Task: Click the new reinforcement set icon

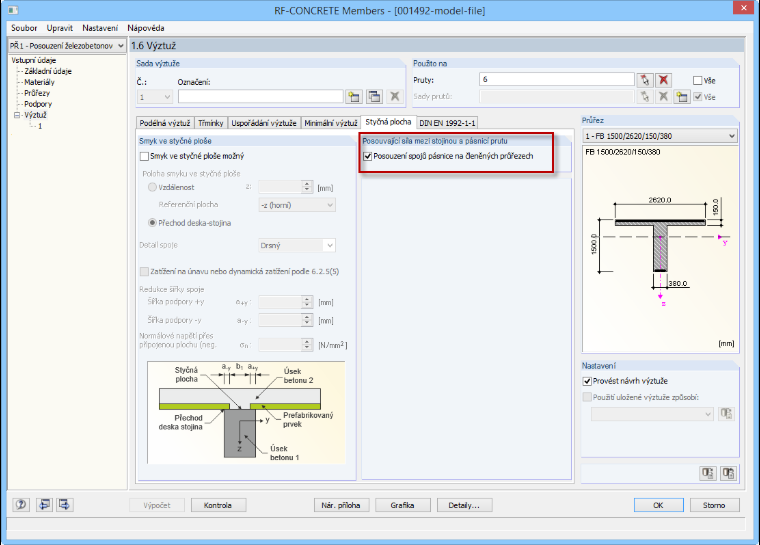Action: pos(354,96)
